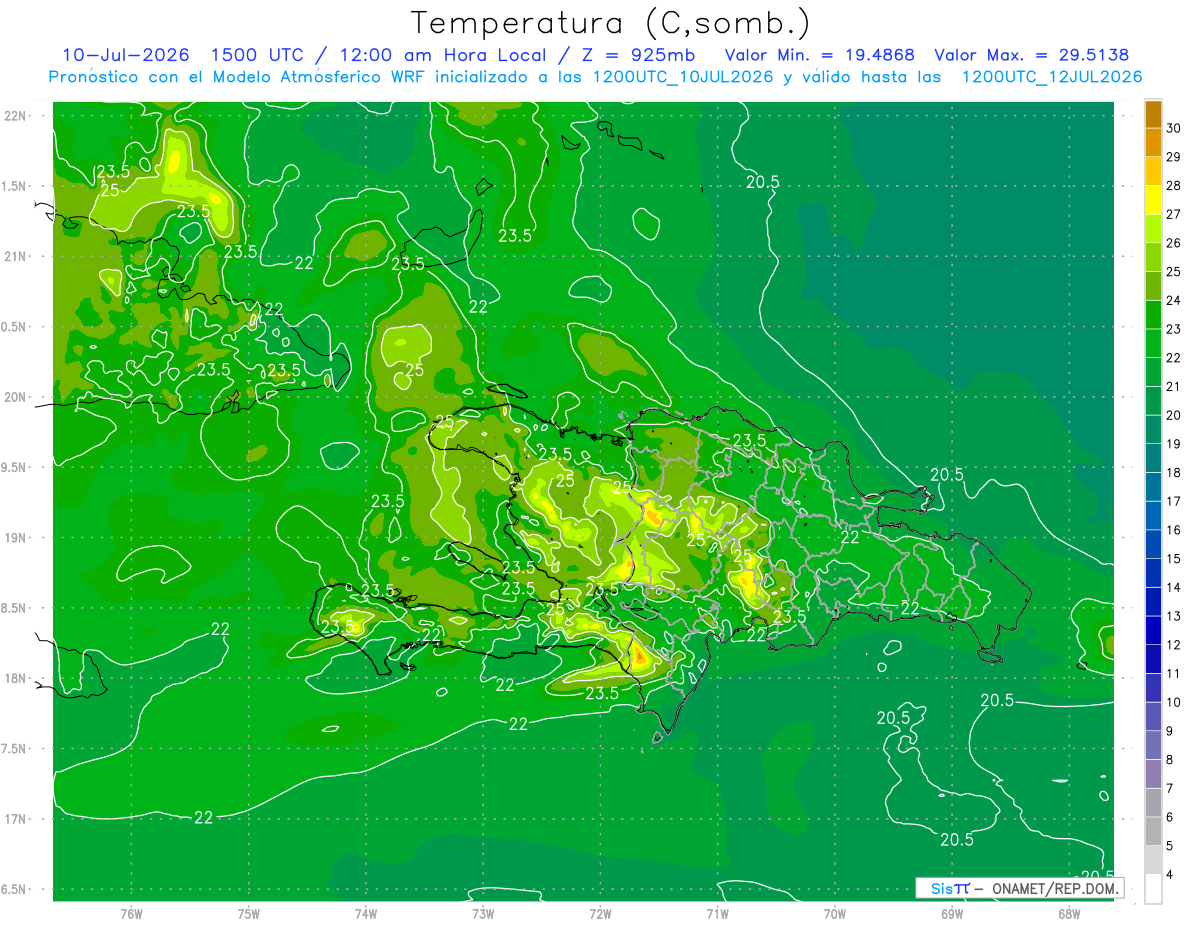1200x927 pixels.
Task: Click the legend swatch between 23 and 24
Action: 1153,314
